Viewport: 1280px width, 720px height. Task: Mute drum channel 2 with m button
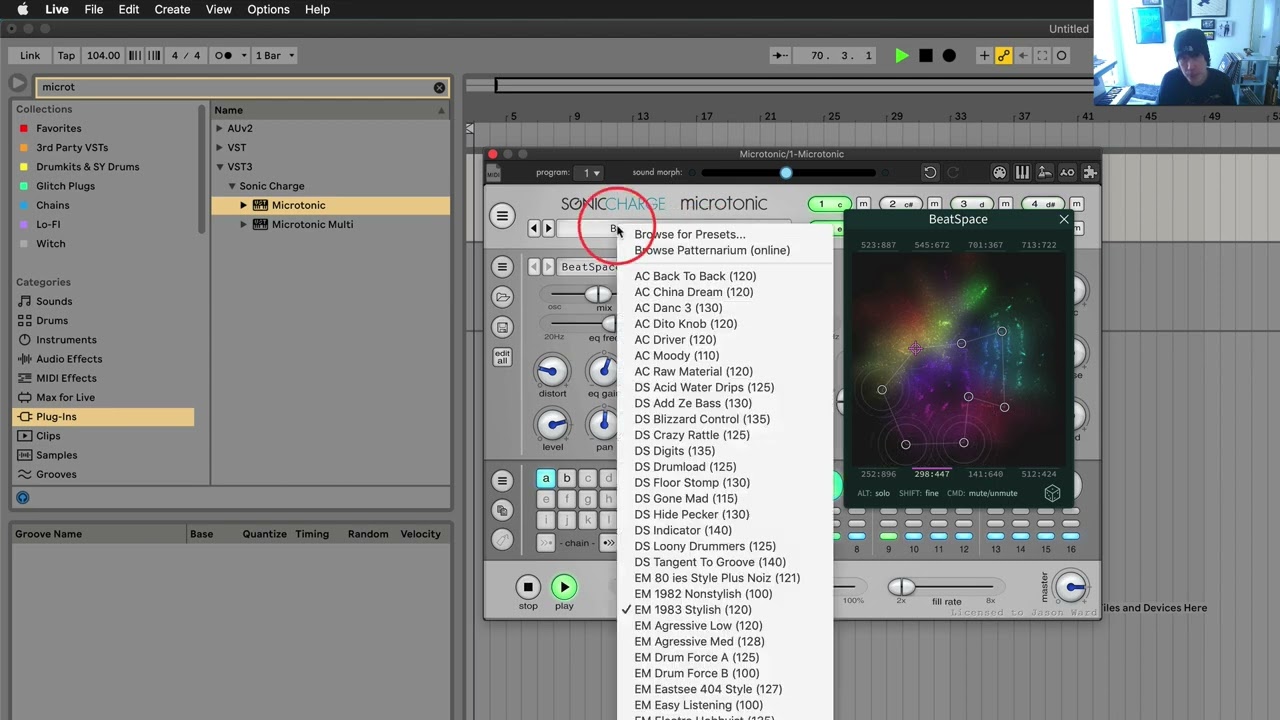(x=934, y=205)
